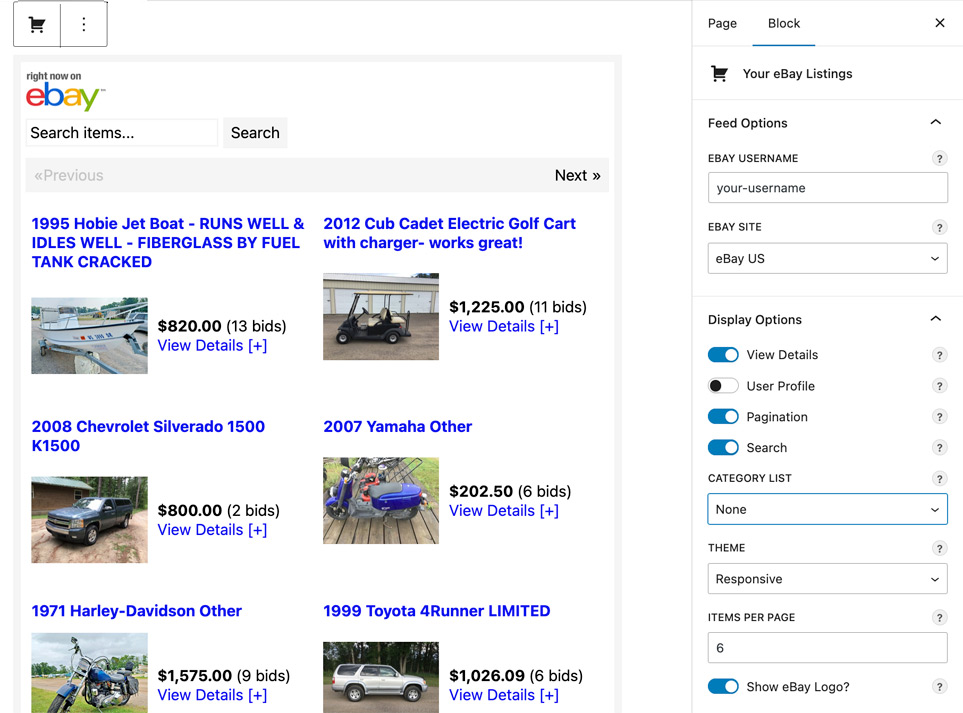963x713 pixels.
Task: Click help icon next to eBay Username
Action: [939, 158]
